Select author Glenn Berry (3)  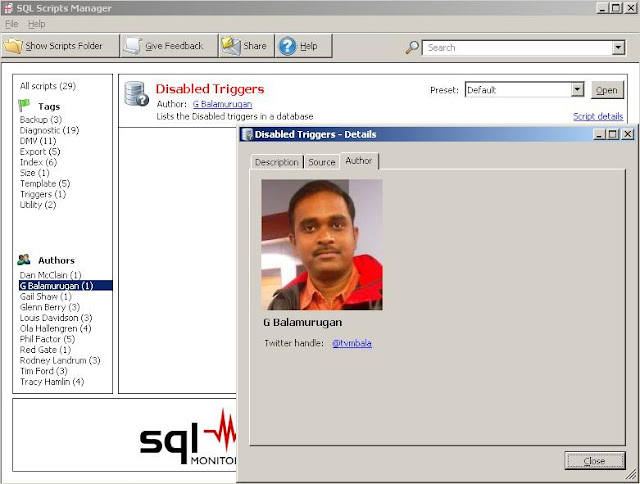[x=50, y=307]
